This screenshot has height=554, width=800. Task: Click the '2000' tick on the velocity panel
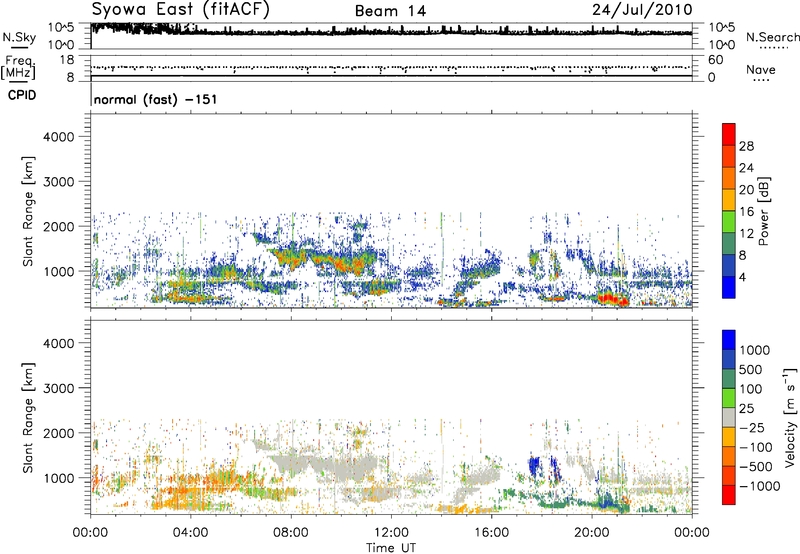click(59, 433)
